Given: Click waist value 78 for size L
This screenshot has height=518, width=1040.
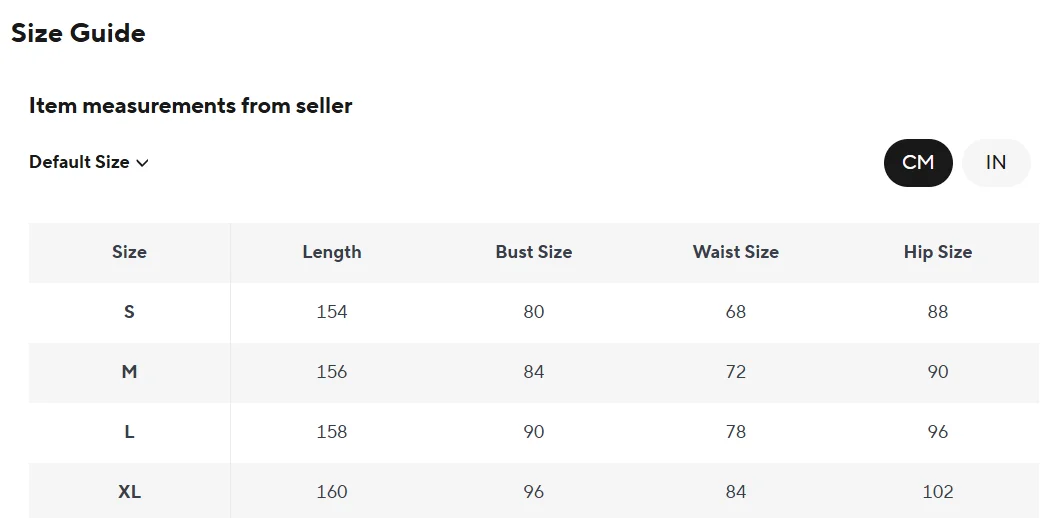Looking at the screenshot, I should (x=736, y=432).
